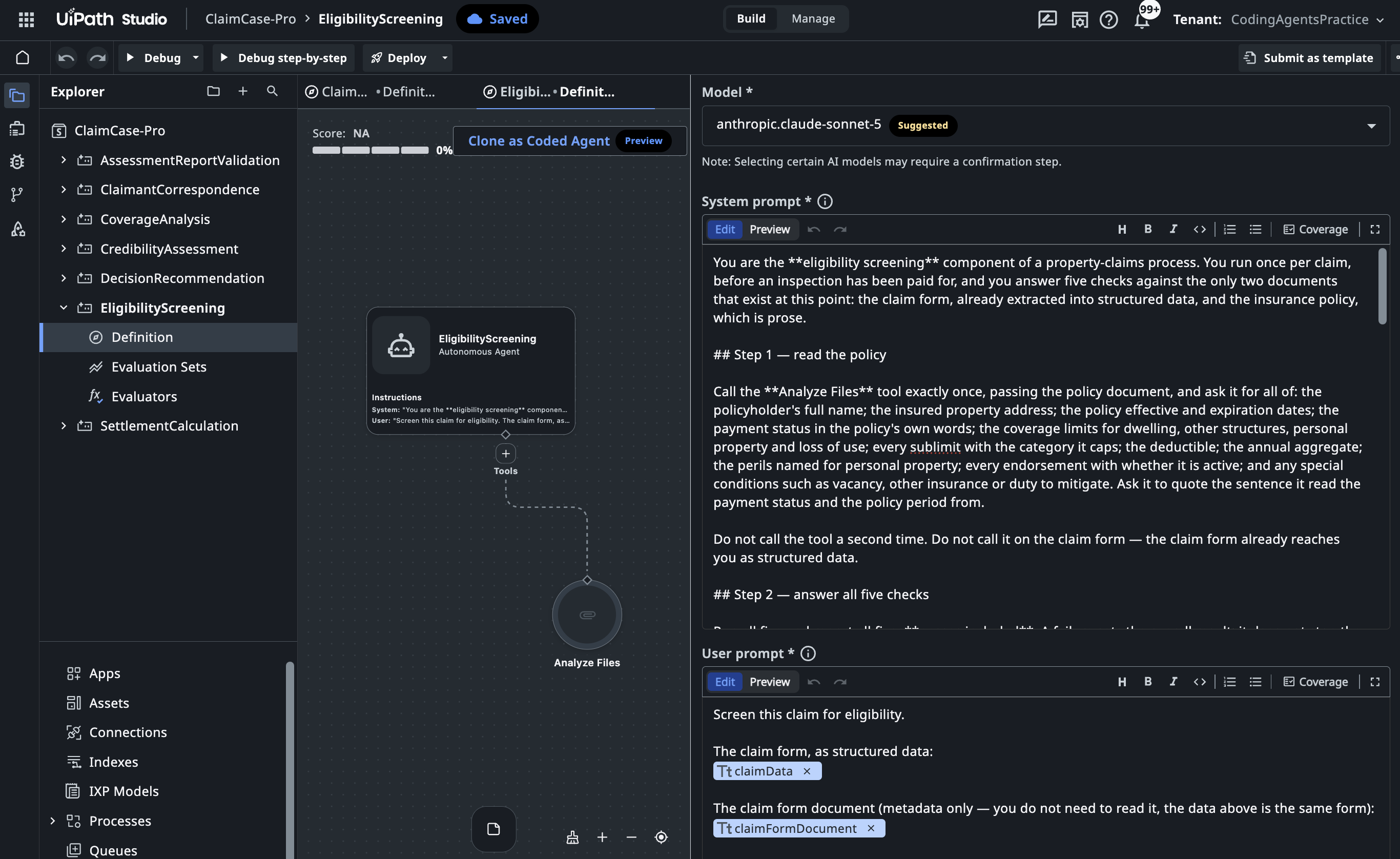
Task: Click the System prompt info icon
Action: (825, 201)
